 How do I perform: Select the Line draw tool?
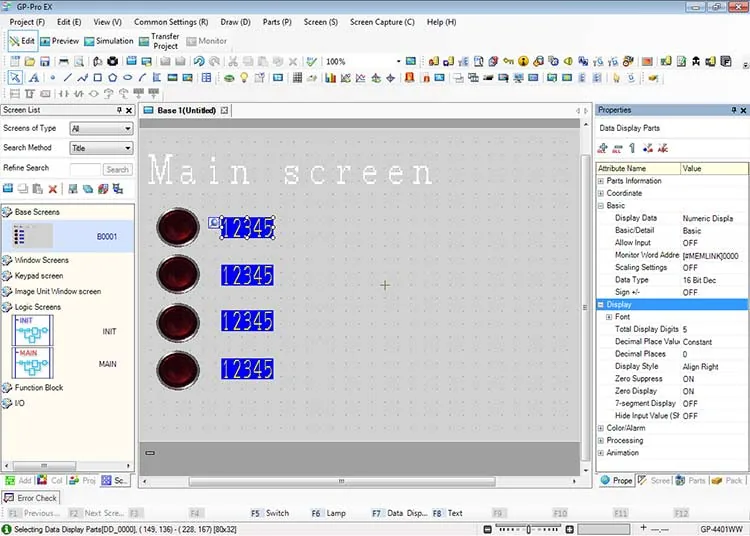point(67,77)
